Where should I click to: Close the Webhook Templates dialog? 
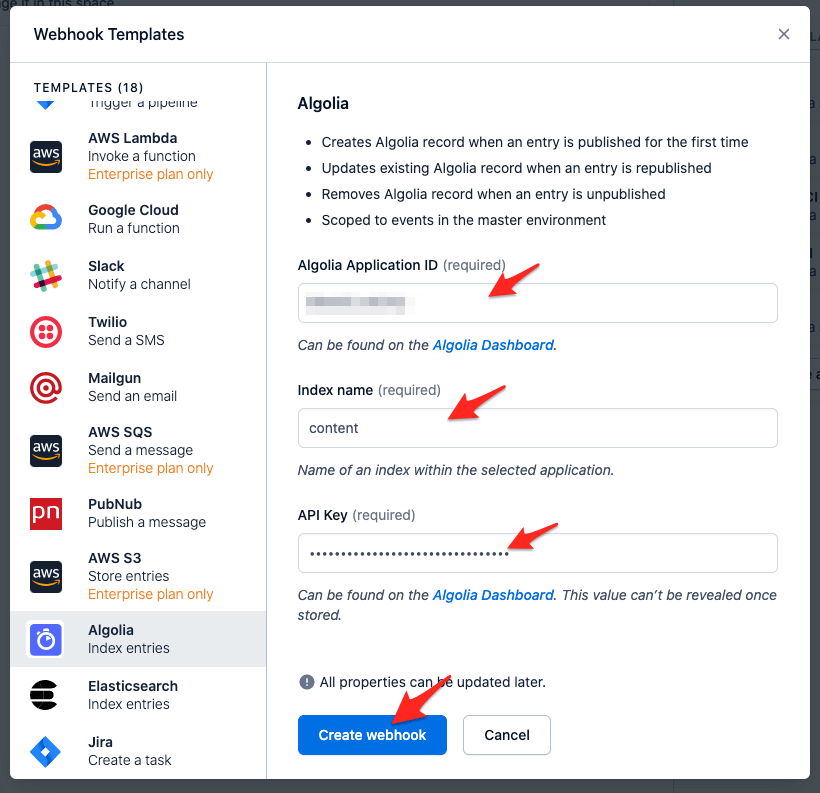783,34
